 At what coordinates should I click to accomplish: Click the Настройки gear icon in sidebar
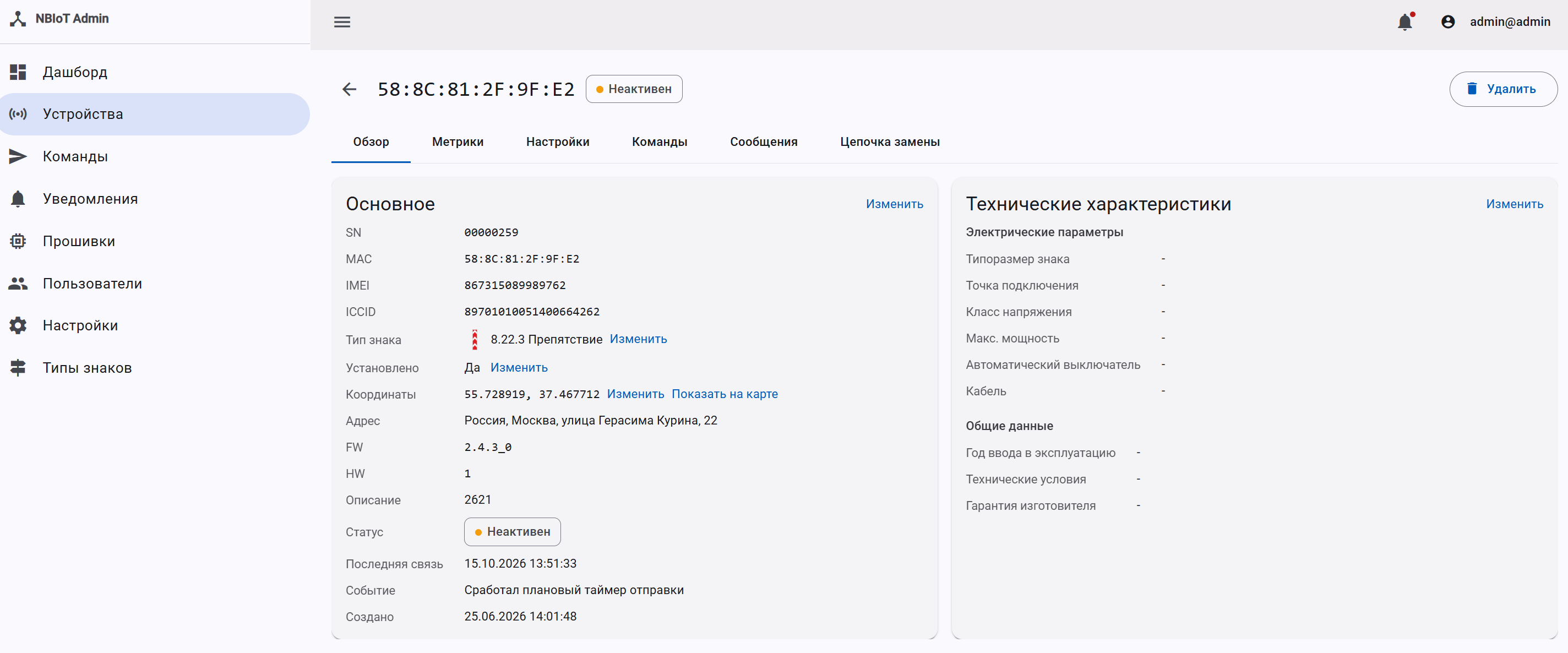pyautogui.click(x=18, y=325)
